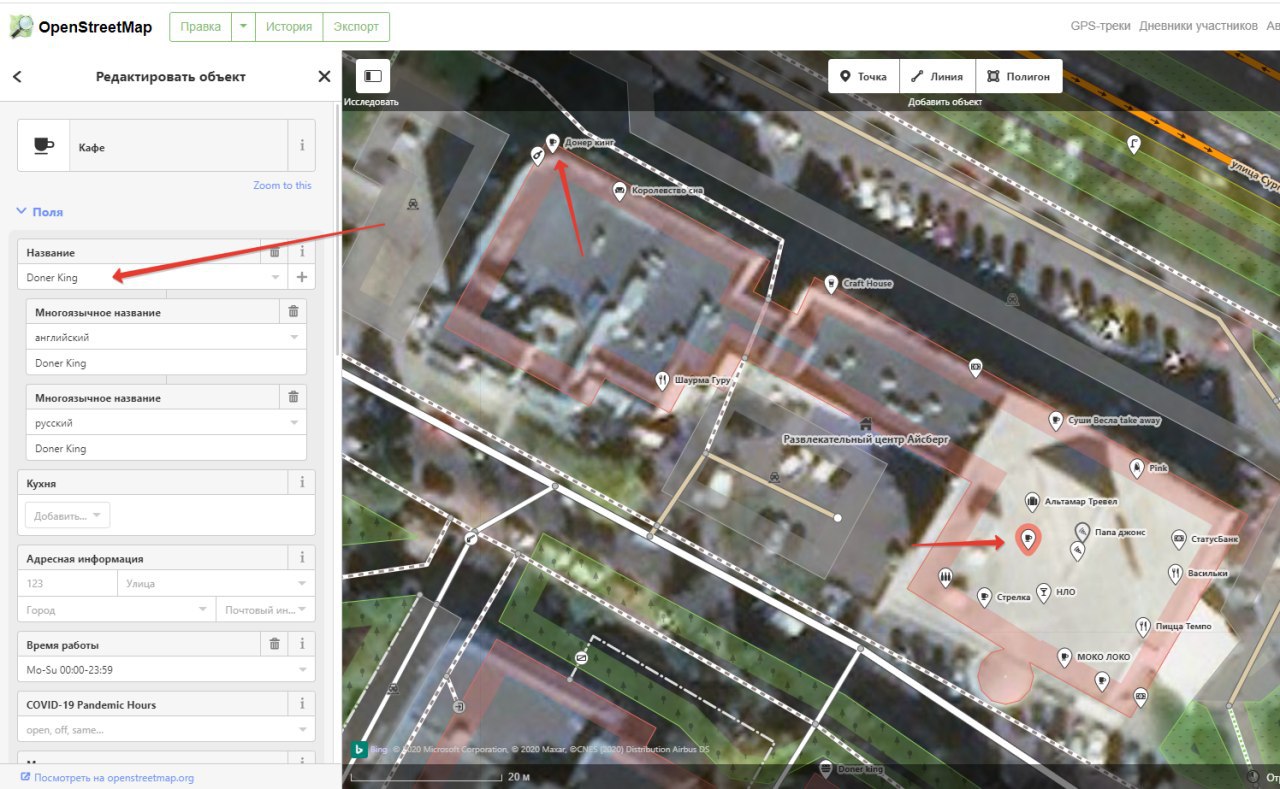Open the Улица street dropdown
Screen dimensions: 1280x789
click(301, 583)
